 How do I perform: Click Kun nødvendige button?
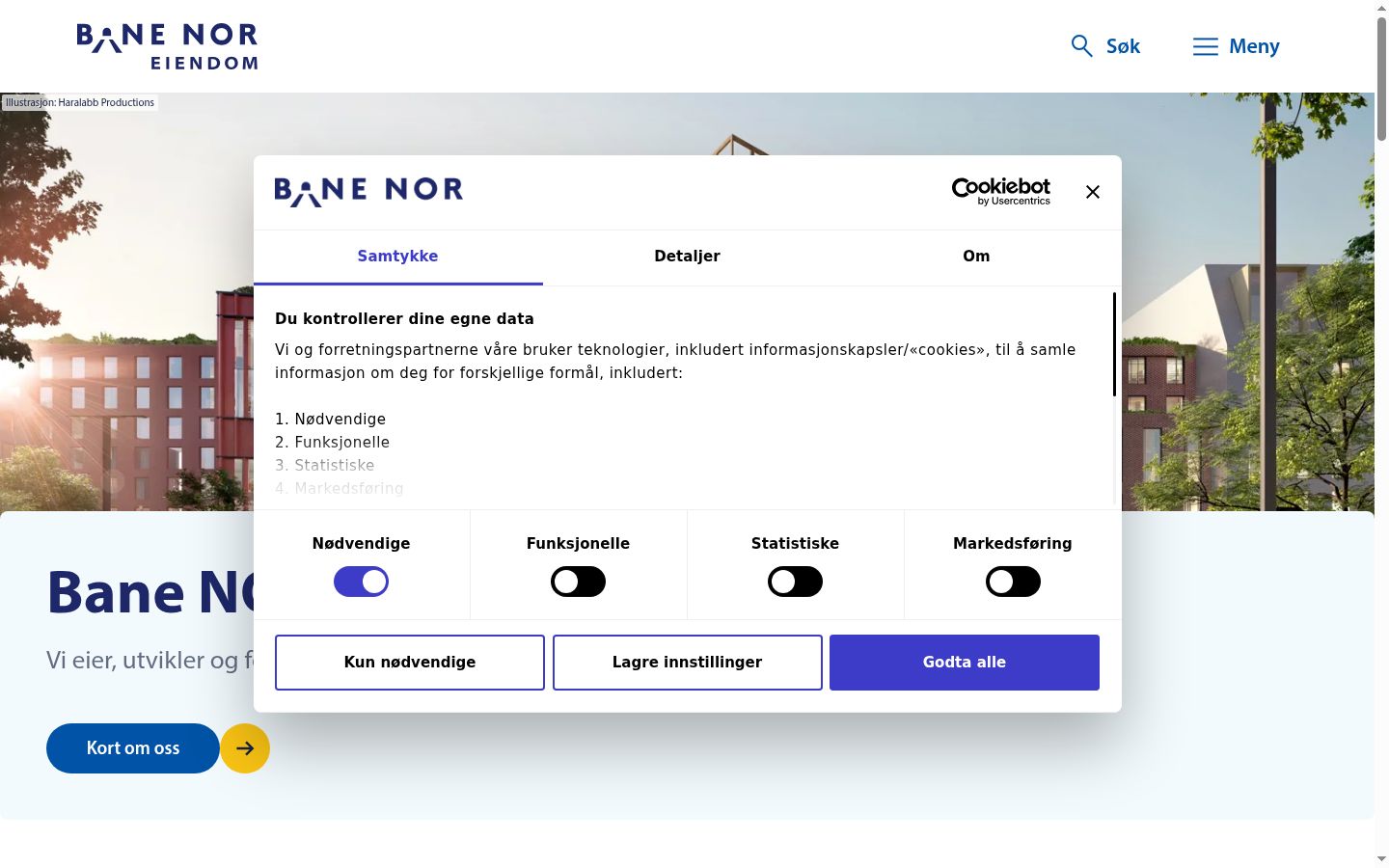click(410, 663)
